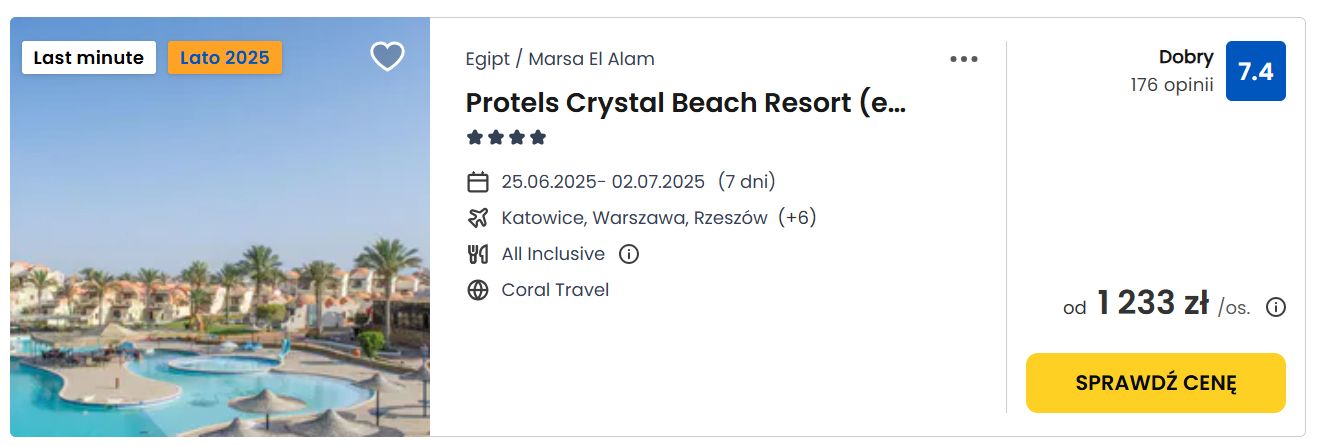
Task: Open the hotel pool photo thumbnail
Action: point(220,227)
